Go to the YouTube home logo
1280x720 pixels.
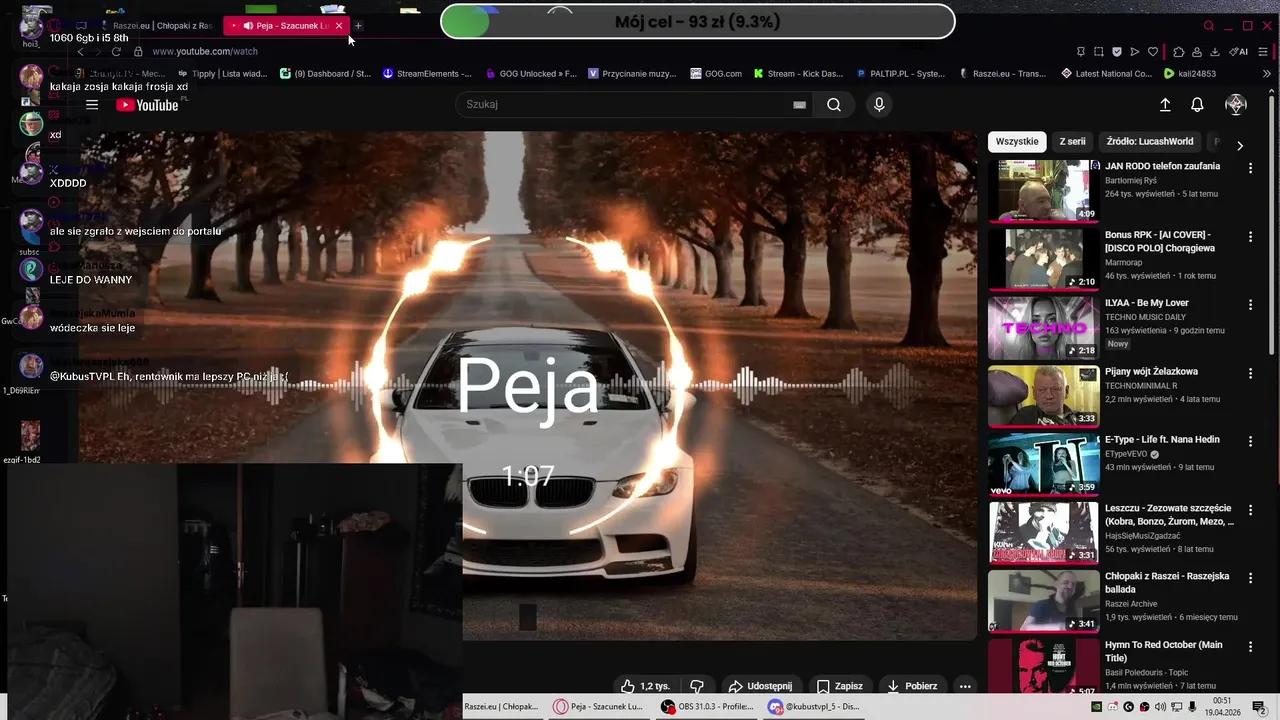click(147, 105)
